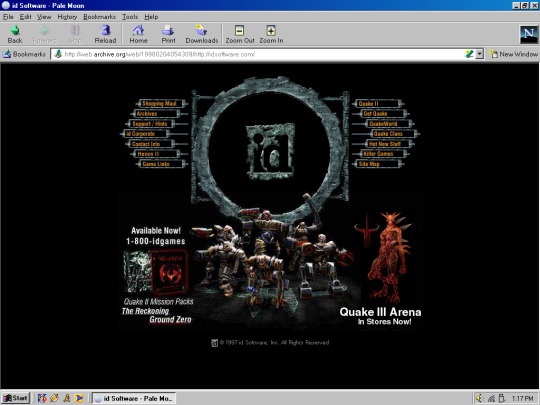Click the Quake III Arena title text
Image resolution: width=540 pixels, height=405 pixels.
(380, 312)
